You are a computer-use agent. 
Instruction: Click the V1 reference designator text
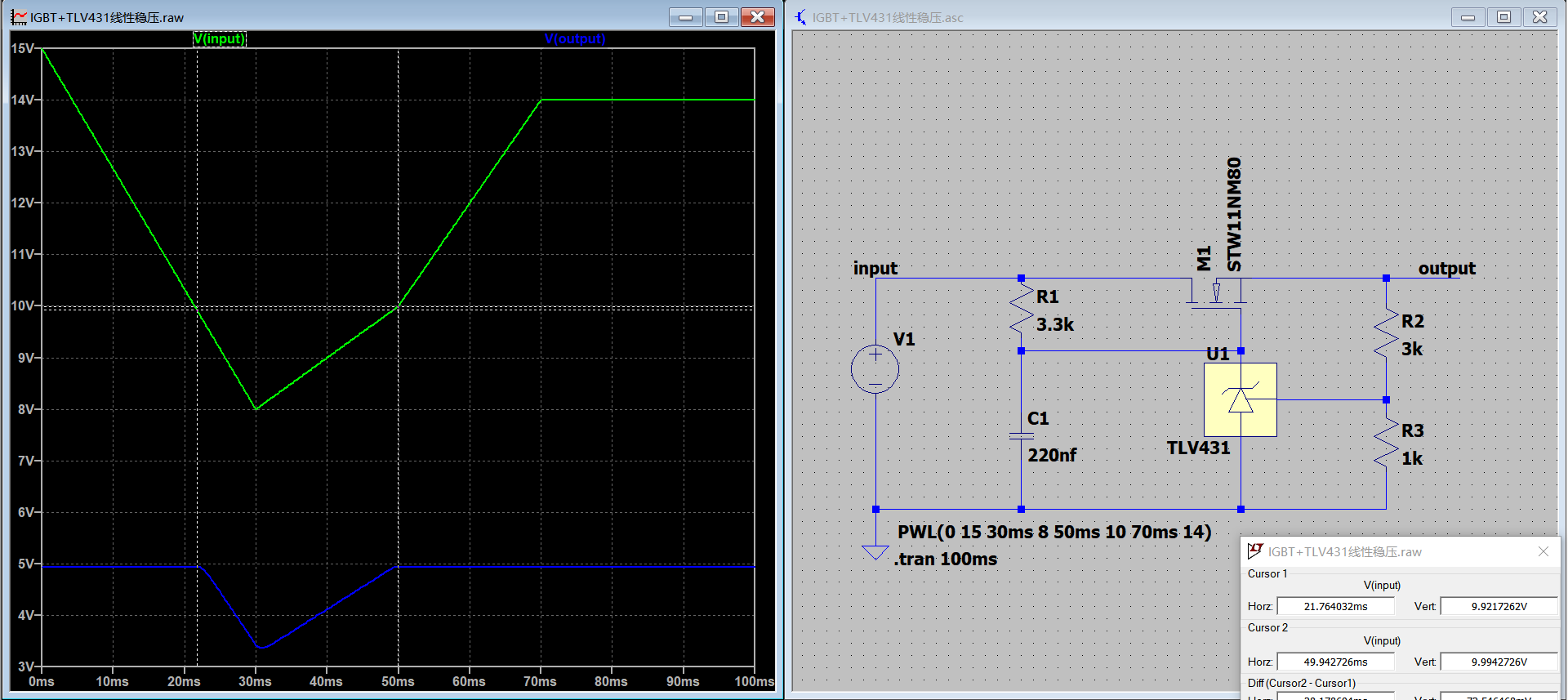(904, 339)
